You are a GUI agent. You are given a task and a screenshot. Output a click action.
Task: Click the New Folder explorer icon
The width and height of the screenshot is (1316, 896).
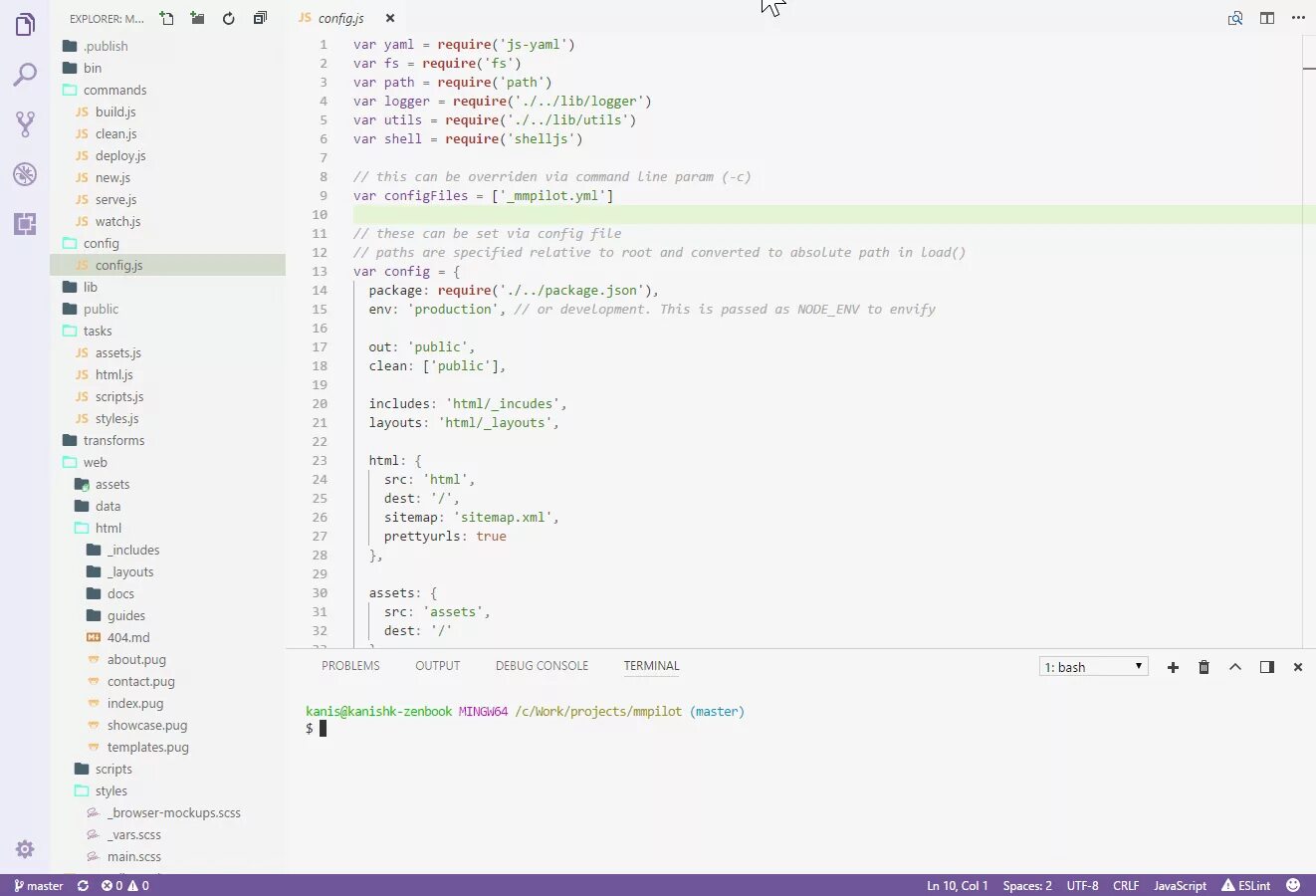point(198,18)
